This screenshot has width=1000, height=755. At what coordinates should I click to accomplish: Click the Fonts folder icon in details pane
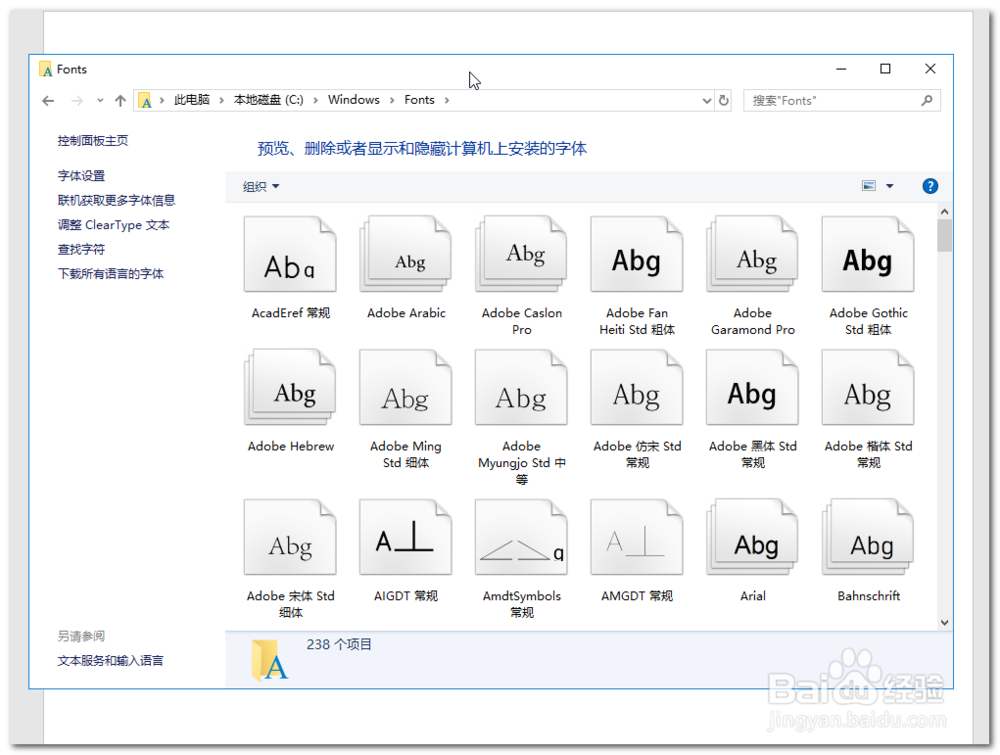(270, 659)
